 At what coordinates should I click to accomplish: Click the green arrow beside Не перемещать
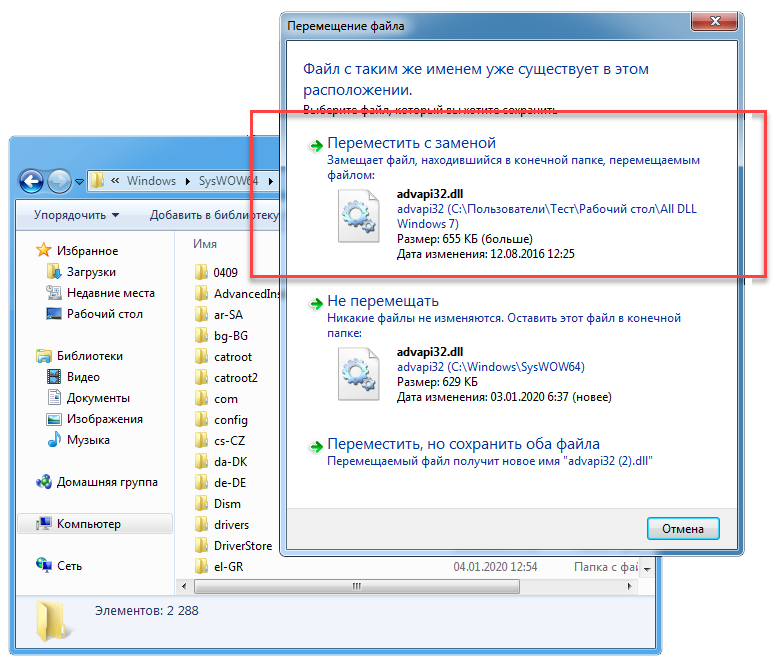pos(316,303)
